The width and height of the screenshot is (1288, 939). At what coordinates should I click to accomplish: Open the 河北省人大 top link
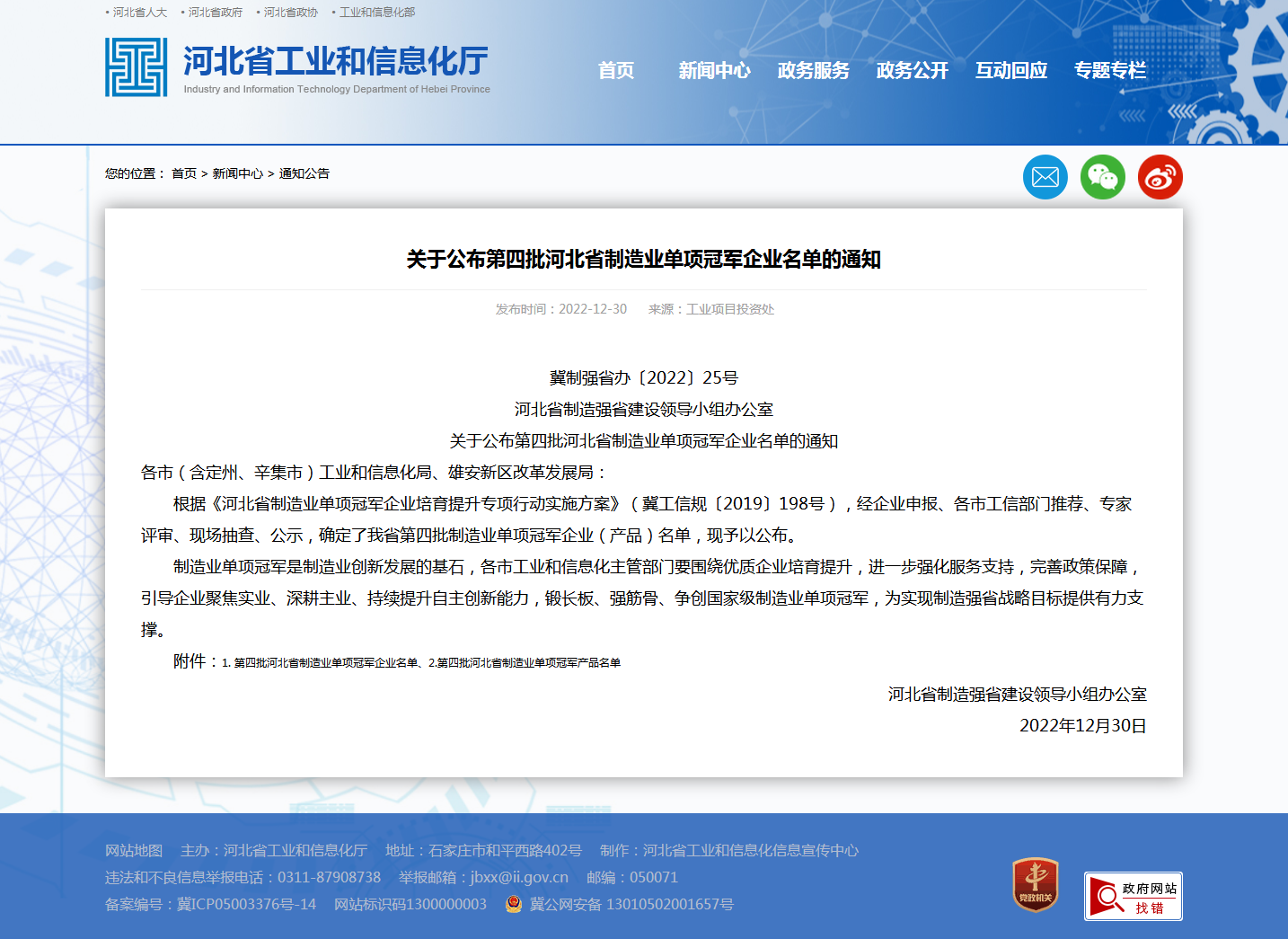tap(140, 13)
